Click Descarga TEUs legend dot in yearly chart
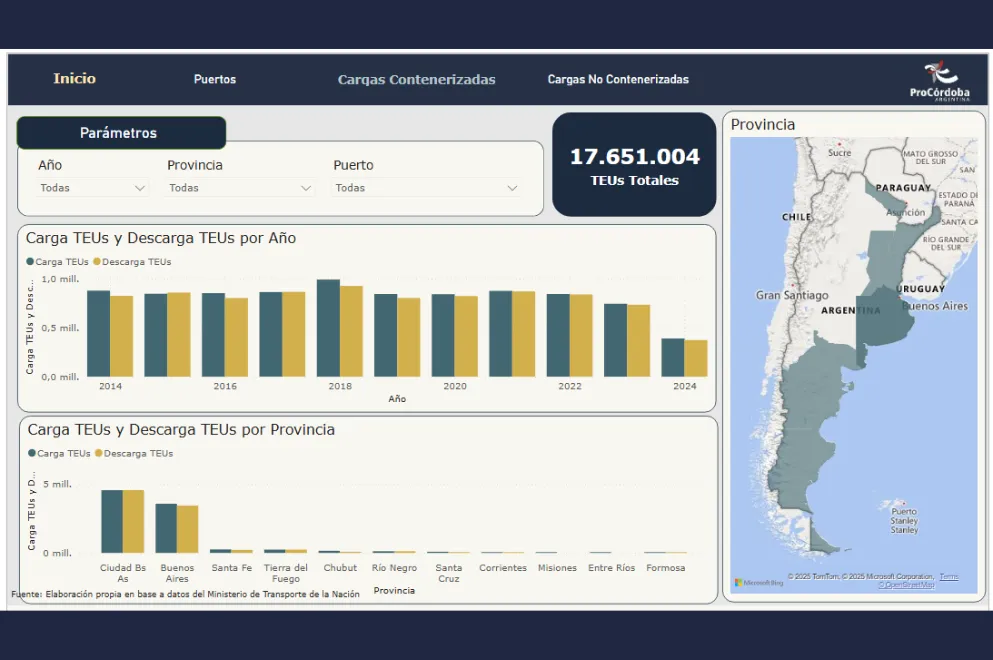 click(97, 262)
